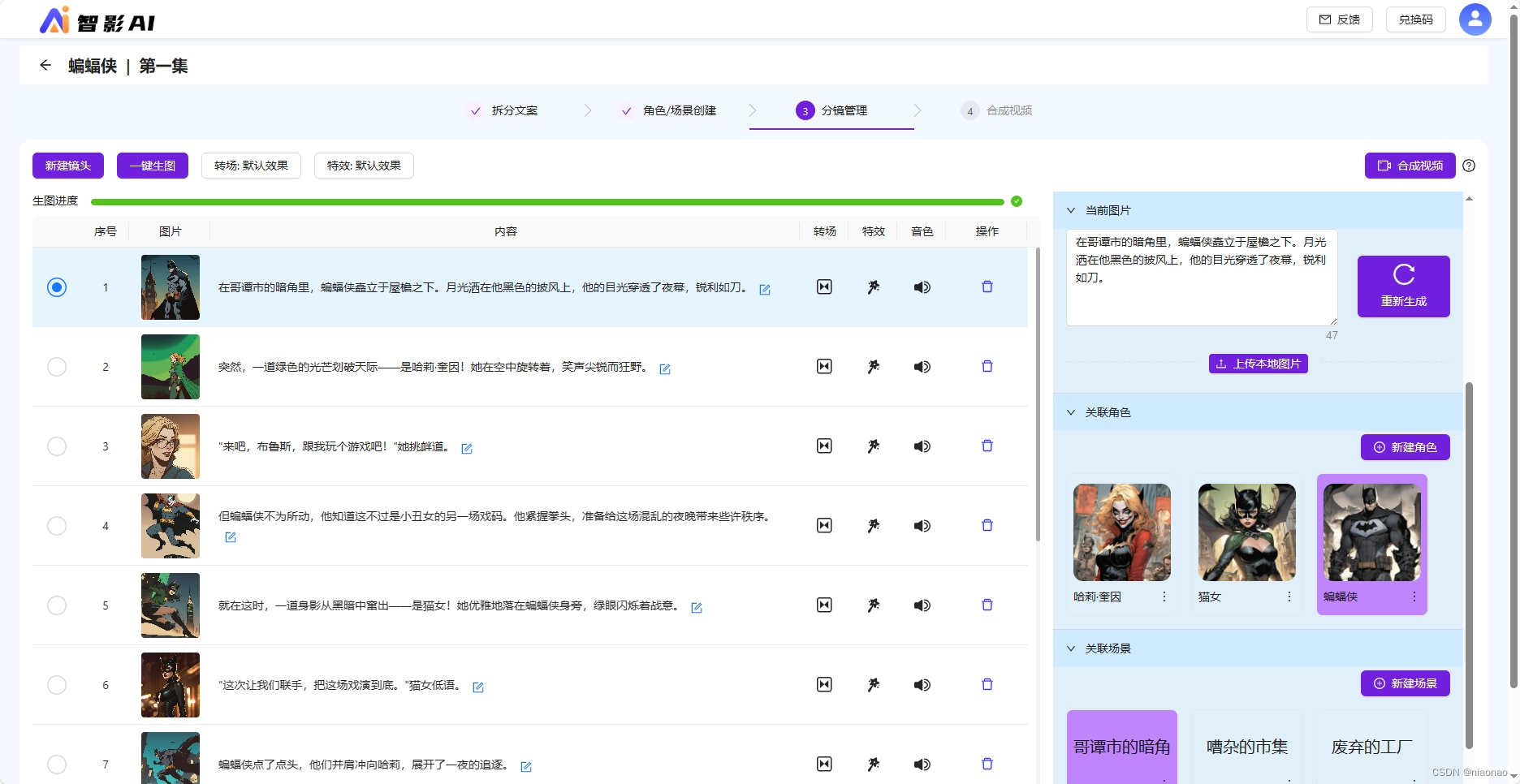Click the 新建镜头 button
The height and width of the screenshot is (784, 1520).
(68, 166)
